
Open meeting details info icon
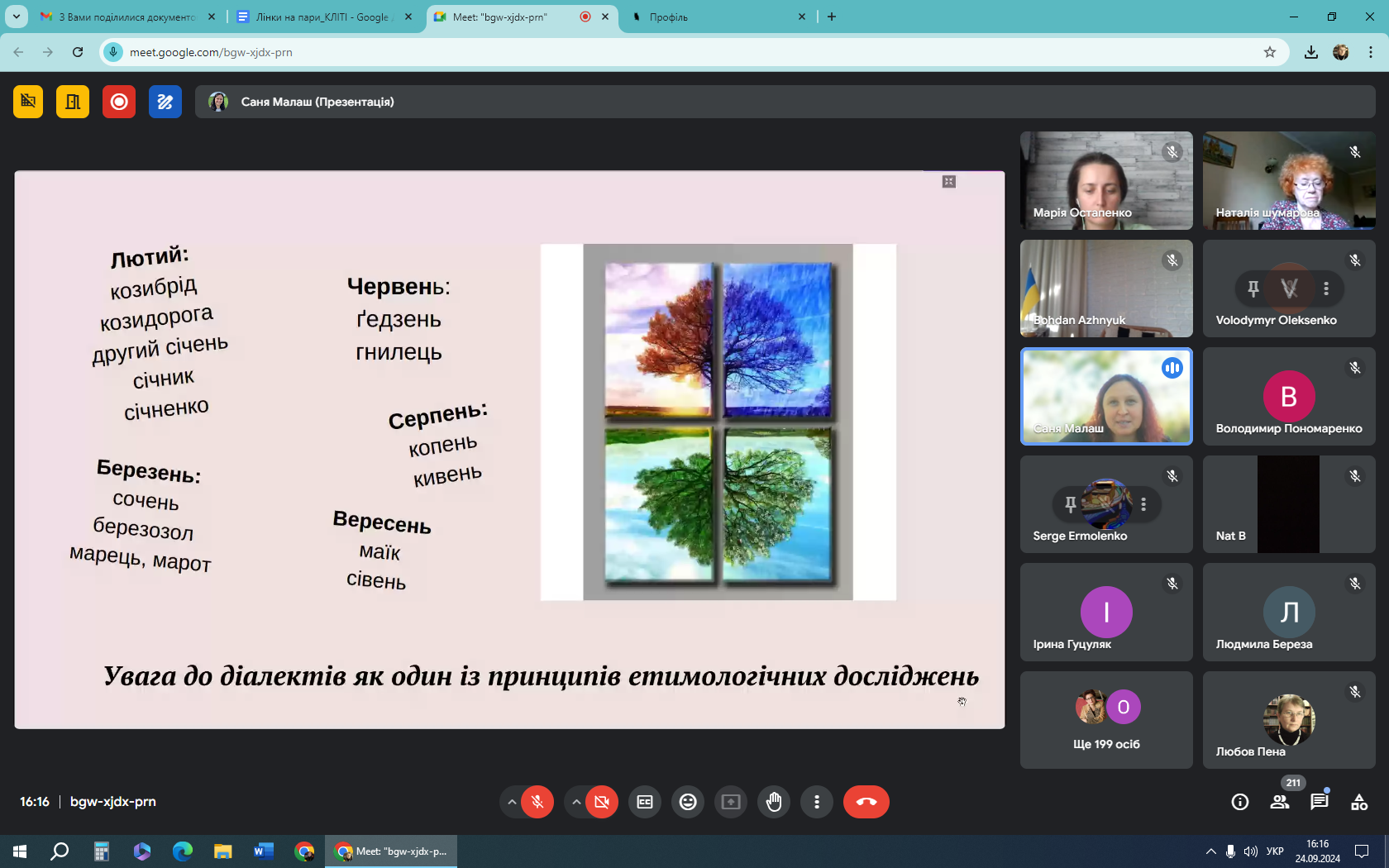point(1239,802)
